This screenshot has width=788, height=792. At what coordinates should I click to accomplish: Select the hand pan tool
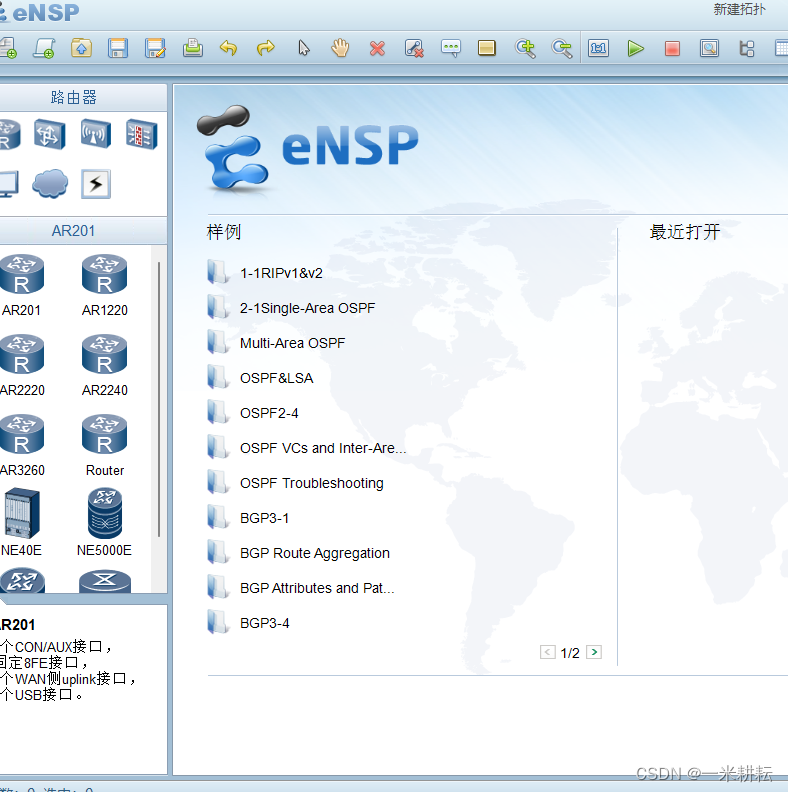click(340, 48)
